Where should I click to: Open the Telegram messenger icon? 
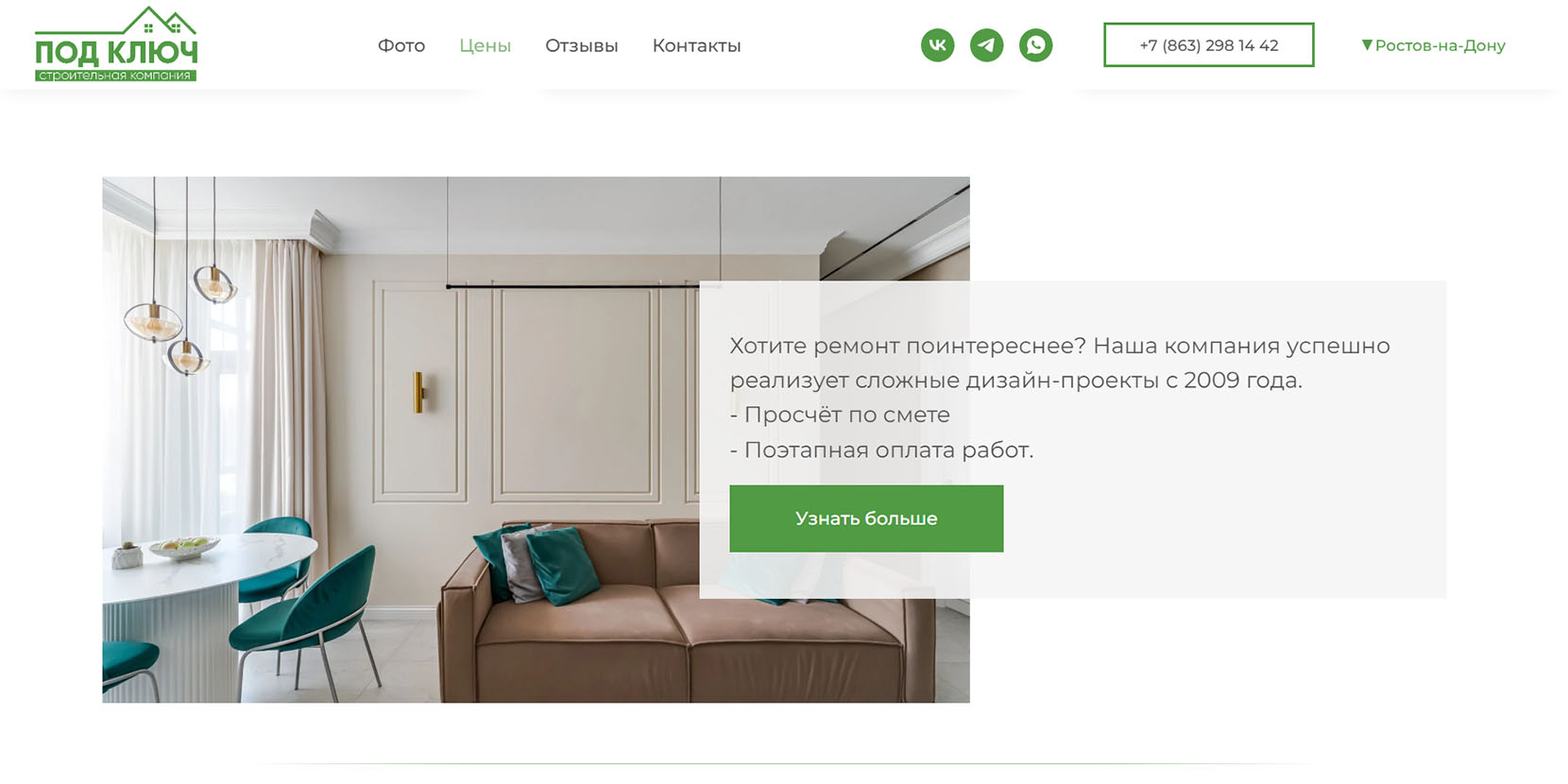(x=986, y=45)
